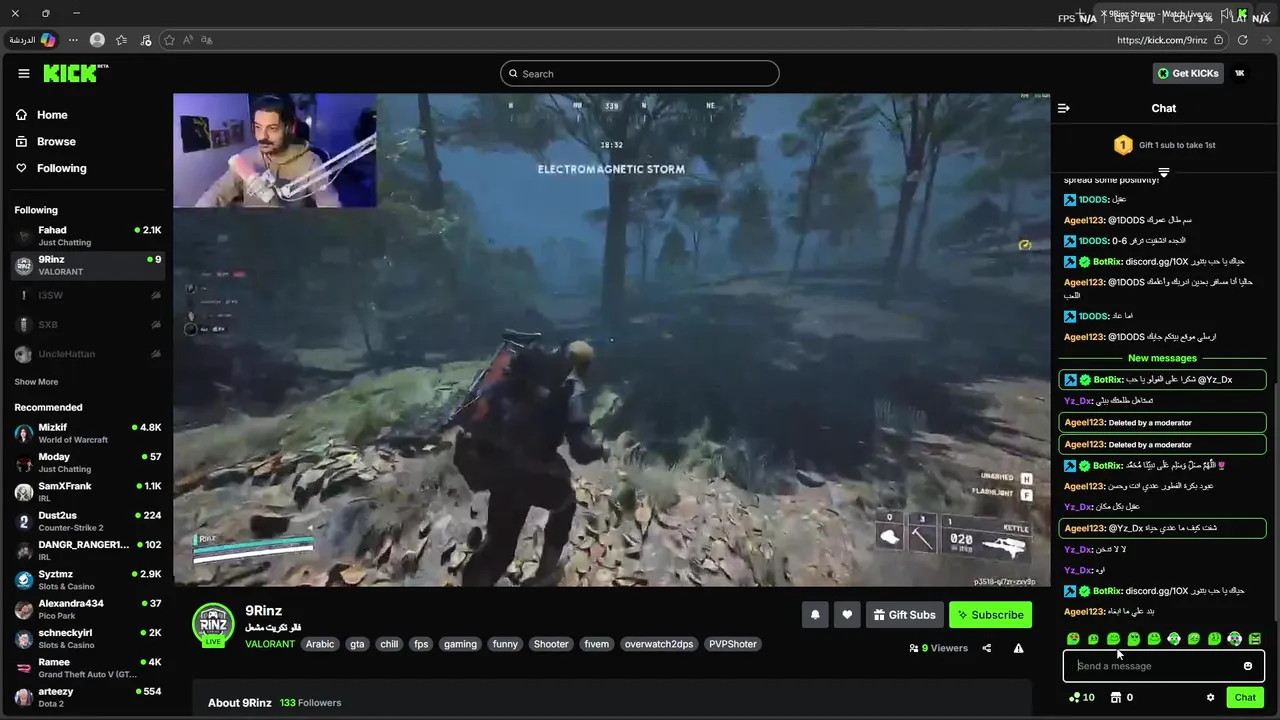Click the Get KICKs button
The image size is (1280, 720).
[1188, 73]
